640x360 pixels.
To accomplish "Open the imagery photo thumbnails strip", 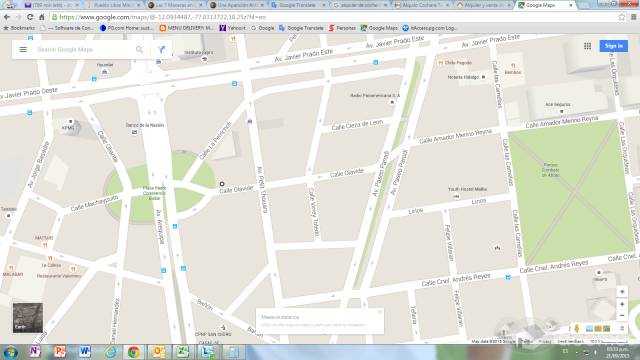I will pos(598,329).
